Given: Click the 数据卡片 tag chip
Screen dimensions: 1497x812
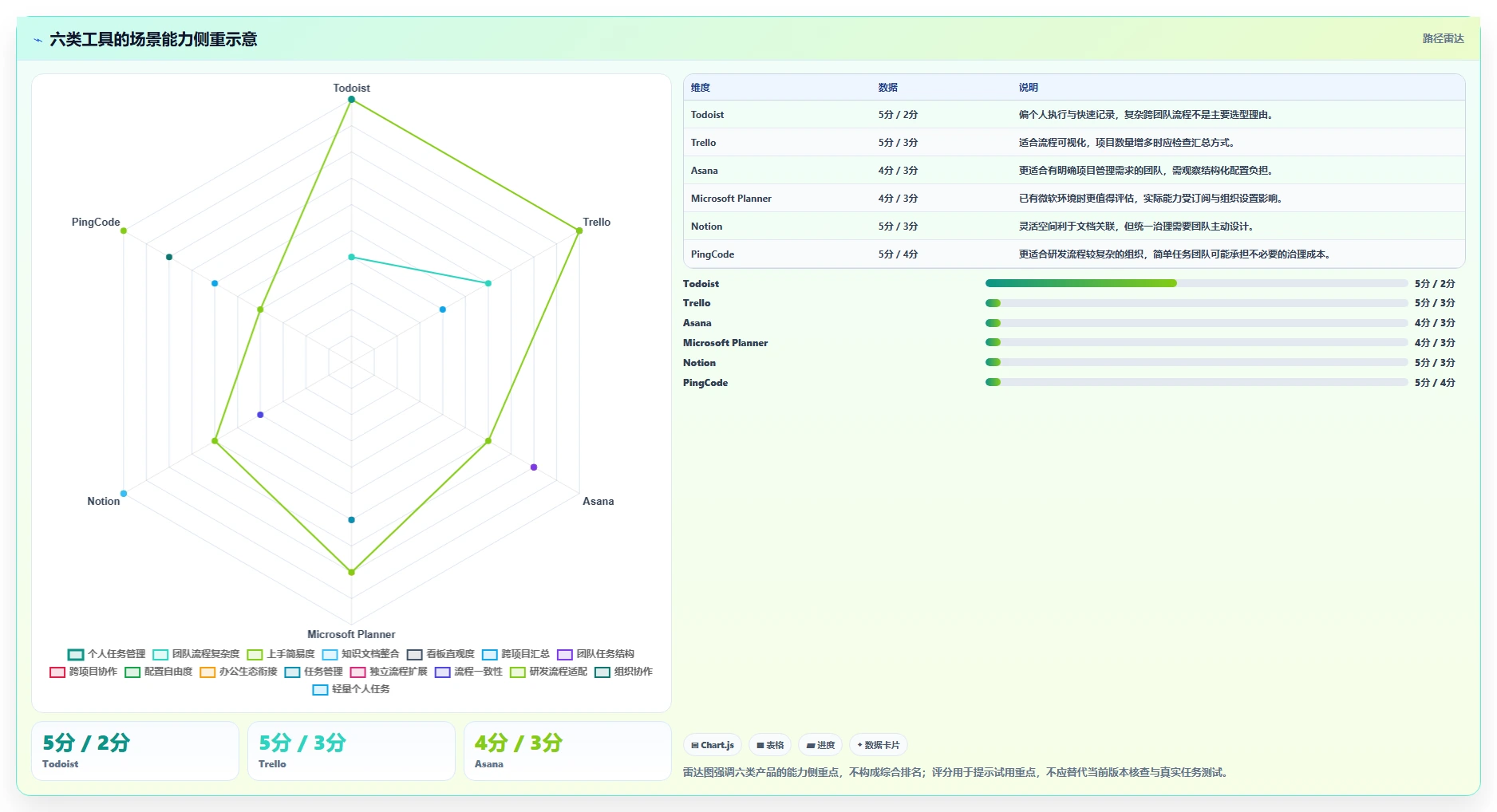Looking at the screenshot, I should pyautogui.click(x=878, y=745).
